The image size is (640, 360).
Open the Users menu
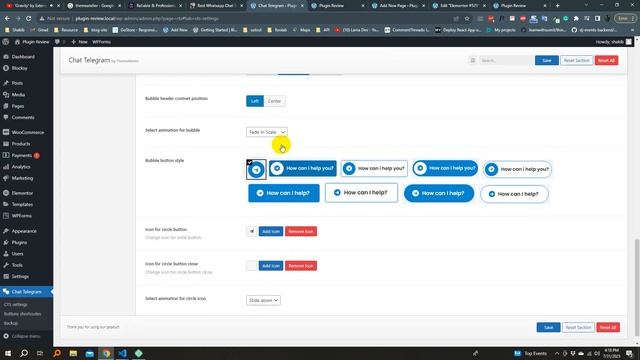click(17, 253)
